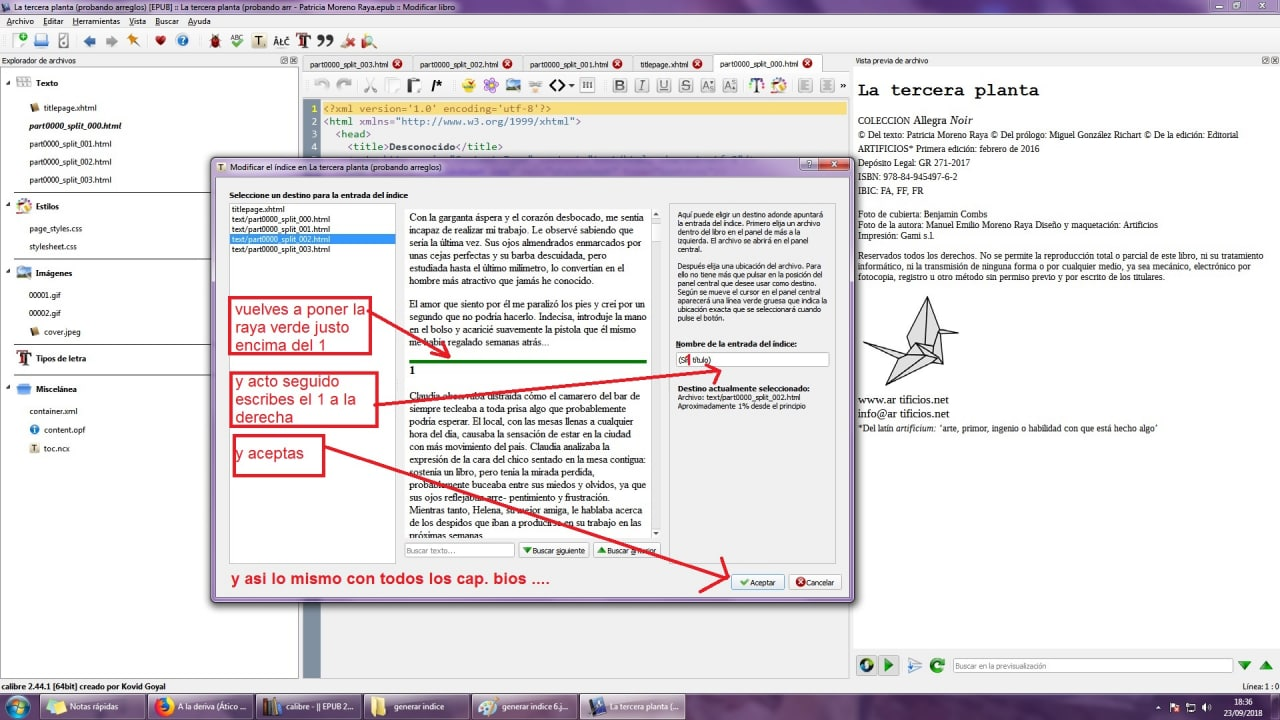Screen dimensions: 1280x720
Task: Open the tag-insert dropdown arrow in editor toolbar
Action: (573, 85)
